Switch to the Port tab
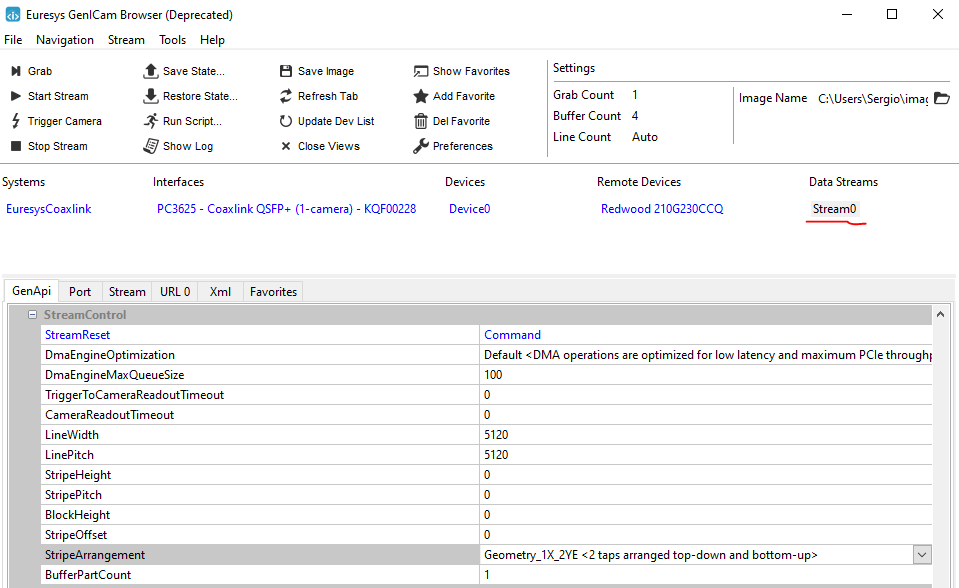This screenshot has height=588, width=959. pyautogui.click(x=80, y=292)
